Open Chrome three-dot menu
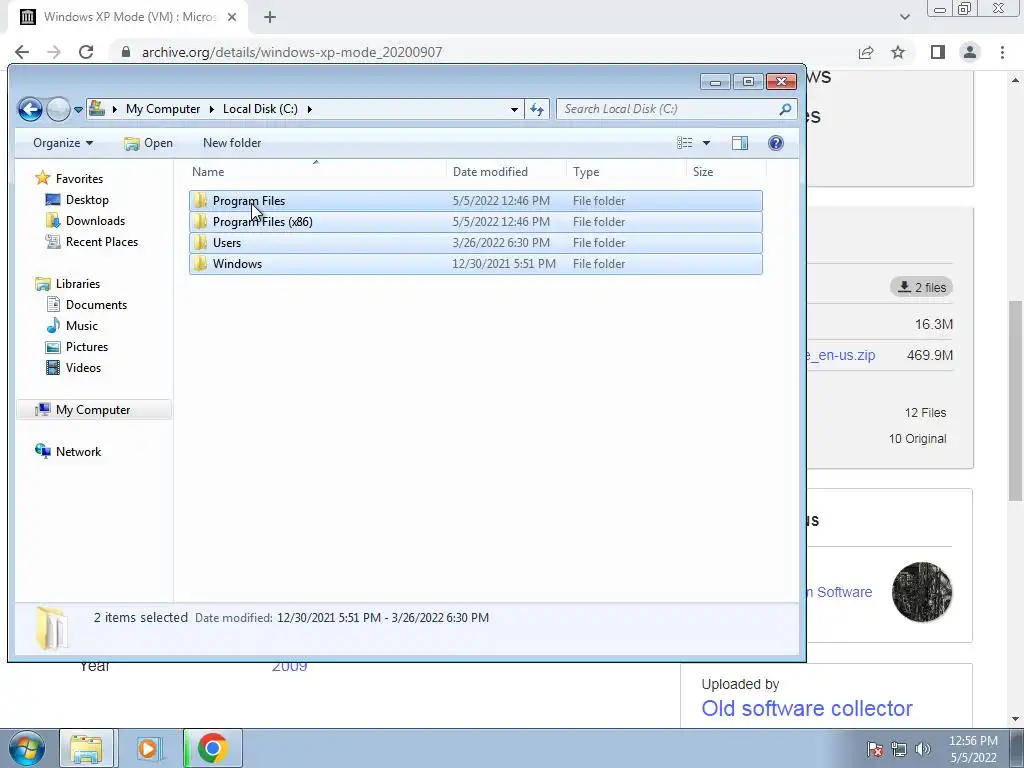The height and width of the screenshot is (768, 1024). point(1002,52)
